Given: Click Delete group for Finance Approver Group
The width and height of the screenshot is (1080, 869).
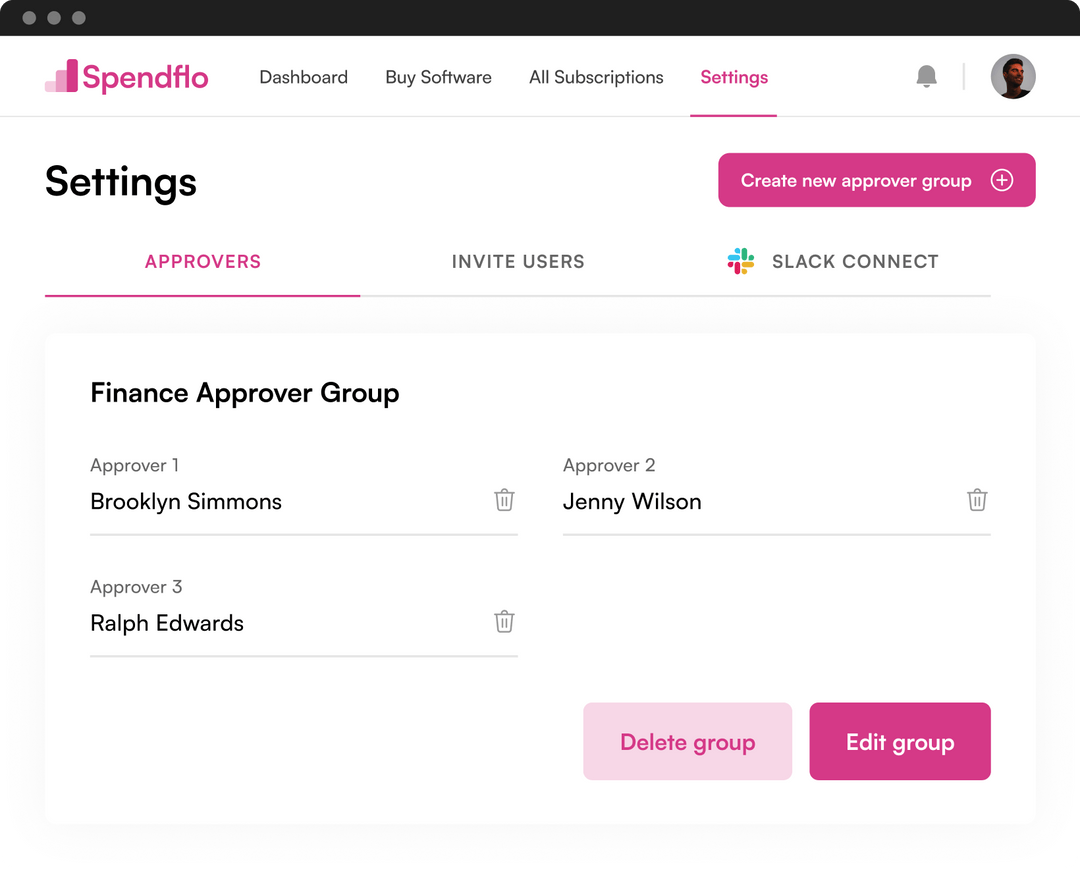Looking at the screenshot, I should pos(687,741).
